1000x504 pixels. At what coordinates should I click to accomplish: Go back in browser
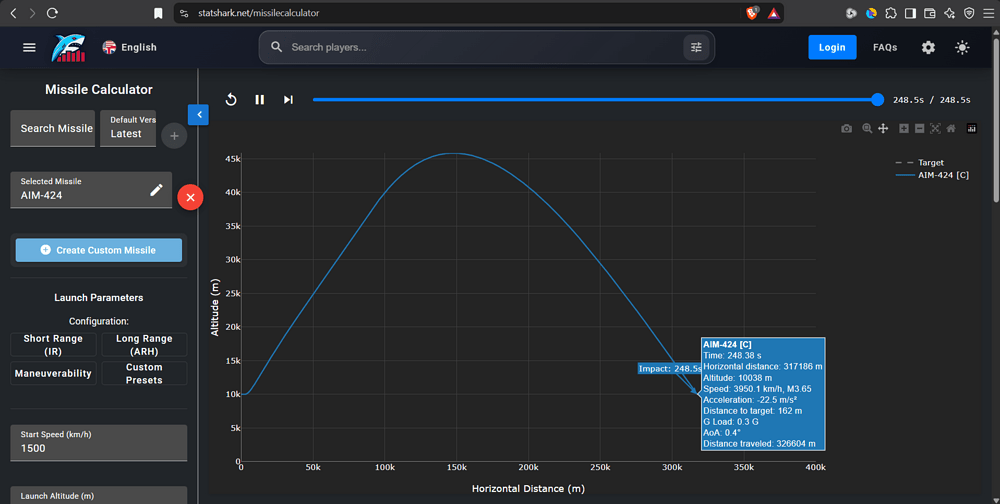13,13
